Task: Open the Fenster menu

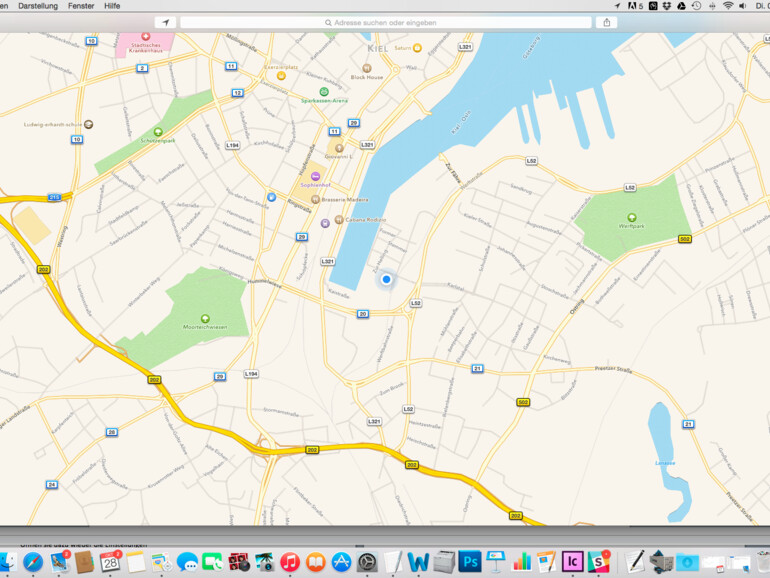Action: tap(81, 6)
